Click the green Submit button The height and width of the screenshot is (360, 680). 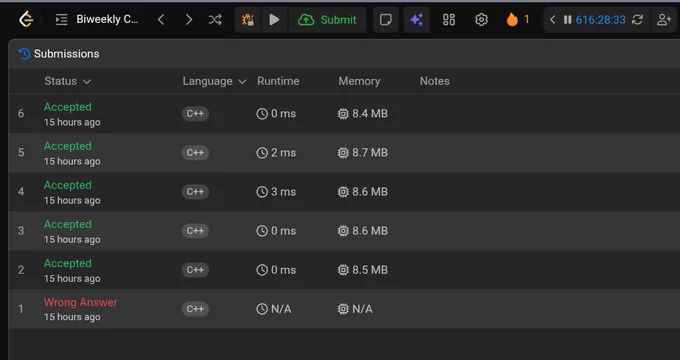point(327,20)
